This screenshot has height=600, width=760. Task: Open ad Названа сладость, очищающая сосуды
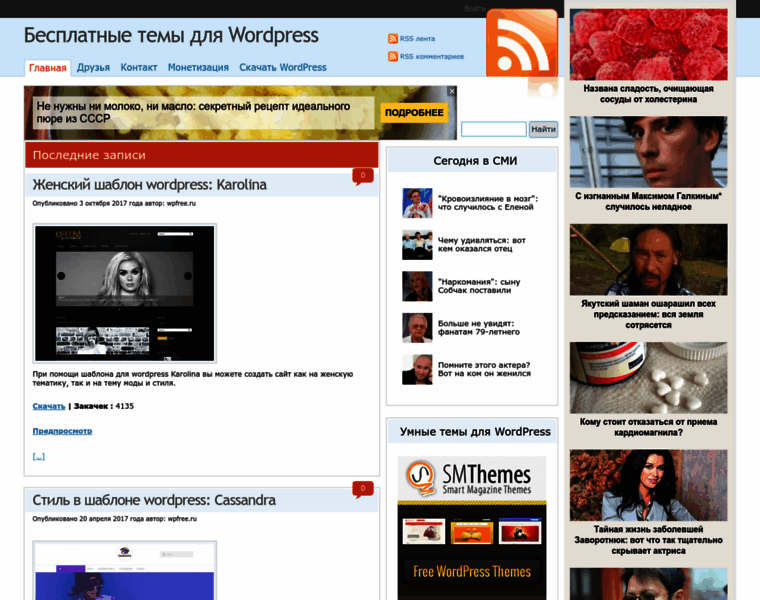click(649, 94)
